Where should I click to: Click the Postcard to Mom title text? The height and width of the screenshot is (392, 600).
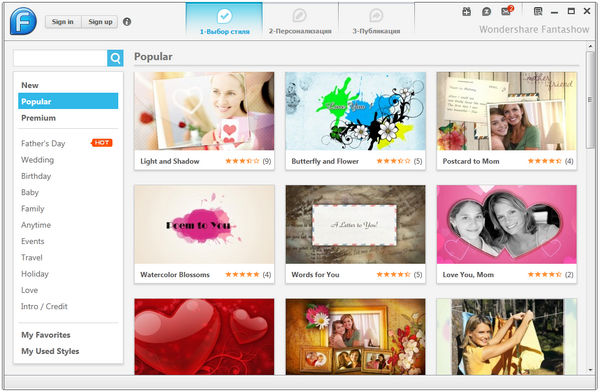471,161
